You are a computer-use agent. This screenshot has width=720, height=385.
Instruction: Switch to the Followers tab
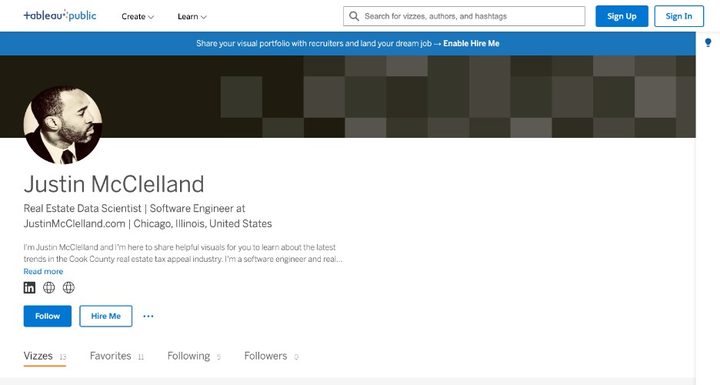[x=271, y=356]
